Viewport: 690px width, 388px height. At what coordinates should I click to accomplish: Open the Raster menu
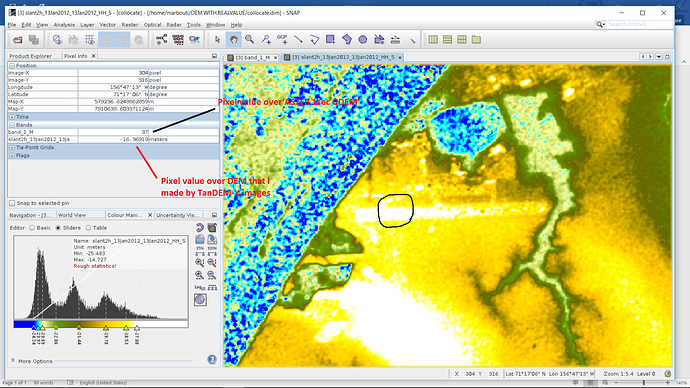(130, 25)
